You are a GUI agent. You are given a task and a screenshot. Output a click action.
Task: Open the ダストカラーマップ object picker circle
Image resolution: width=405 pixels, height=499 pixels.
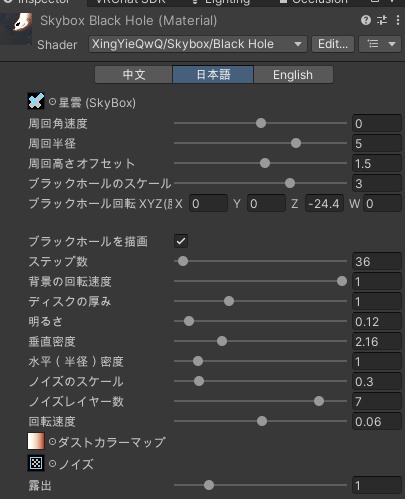tap(52, 442)
